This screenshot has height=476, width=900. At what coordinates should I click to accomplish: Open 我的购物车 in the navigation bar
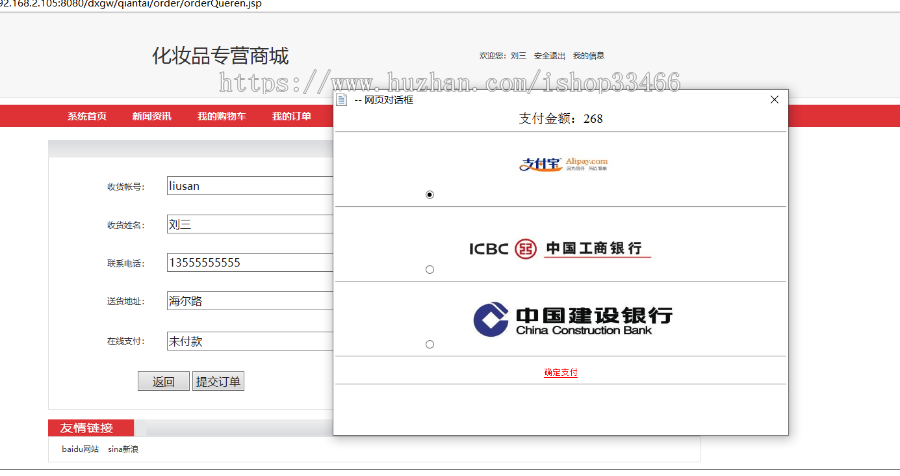(x=222, y=116)
